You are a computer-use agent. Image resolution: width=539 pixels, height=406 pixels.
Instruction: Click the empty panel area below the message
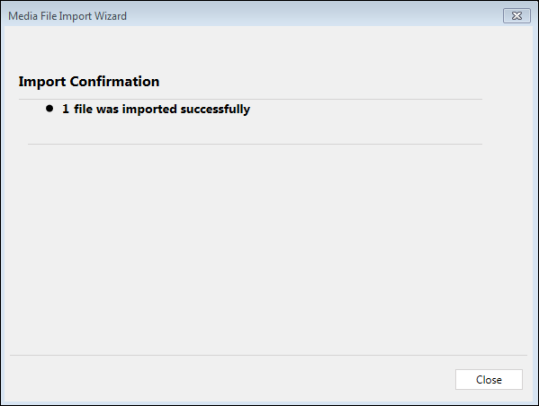tap(268, 249)
